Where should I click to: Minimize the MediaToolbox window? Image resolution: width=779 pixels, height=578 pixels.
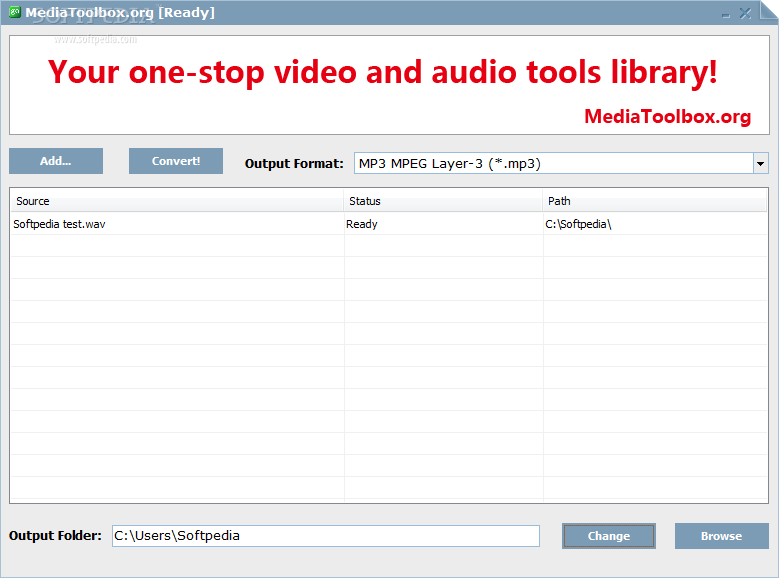[x=726, y=14]
